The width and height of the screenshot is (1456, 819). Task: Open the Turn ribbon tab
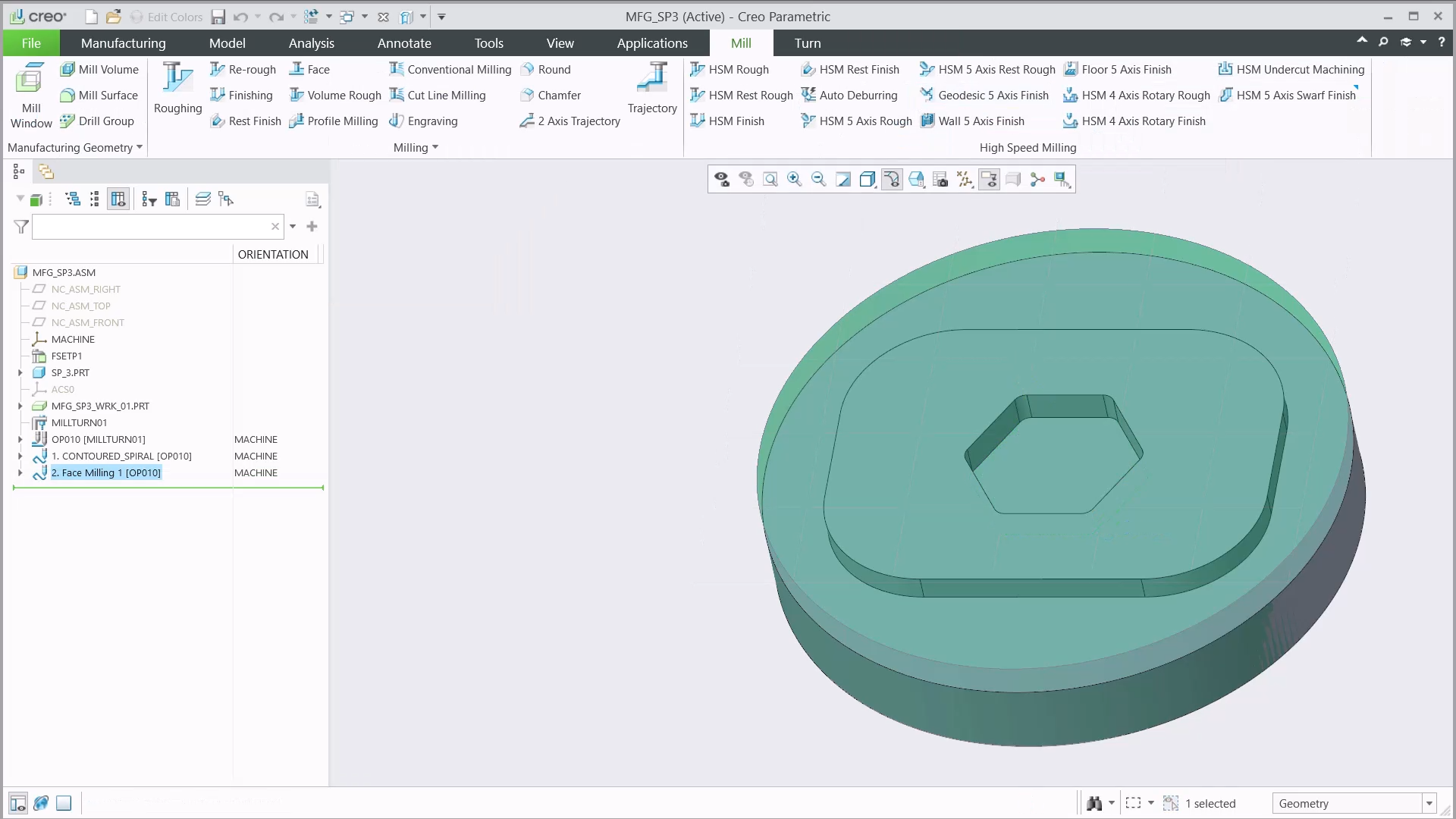pyautogui.click(x=808, y=43)
